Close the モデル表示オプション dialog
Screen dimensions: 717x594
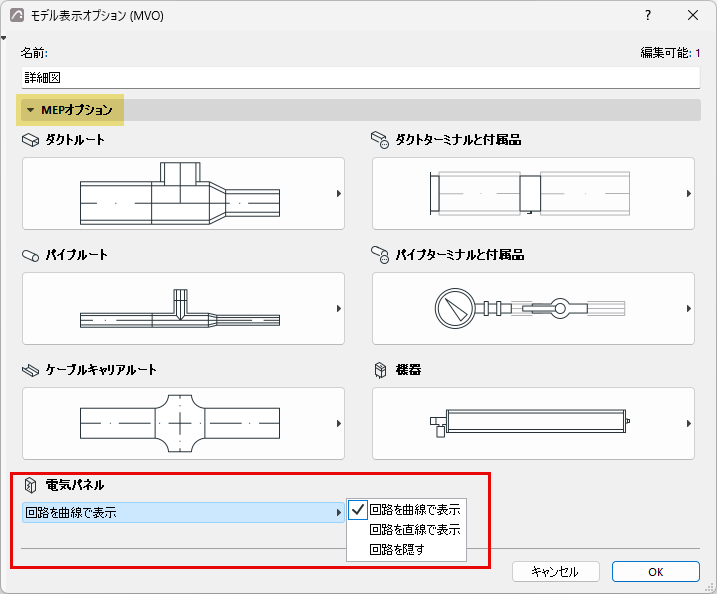point(693,15)
